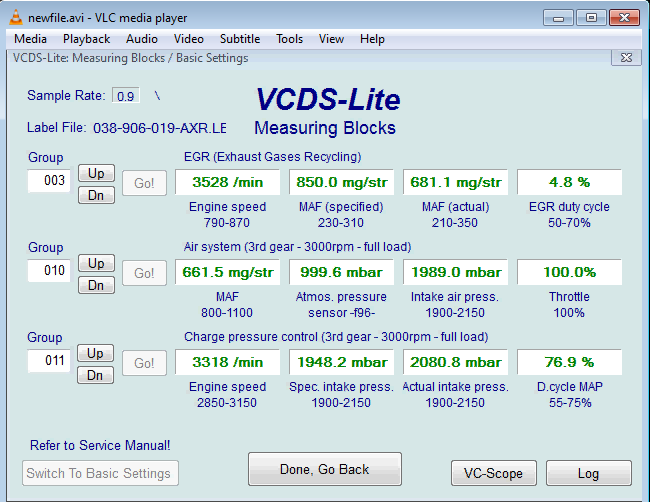Image resolution: width=650 pixels, height=502 pixels.
Task: Click the Log button
Action: [x=589, y=473]
